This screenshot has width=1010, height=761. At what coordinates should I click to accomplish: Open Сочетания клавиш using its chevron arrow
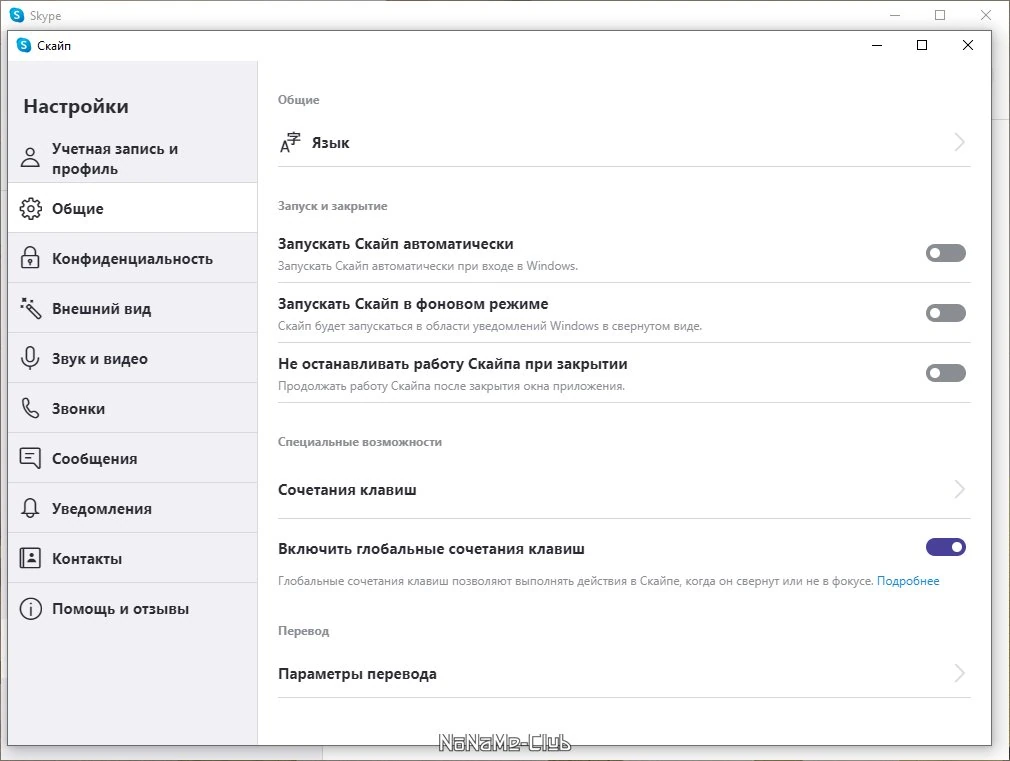959,490
